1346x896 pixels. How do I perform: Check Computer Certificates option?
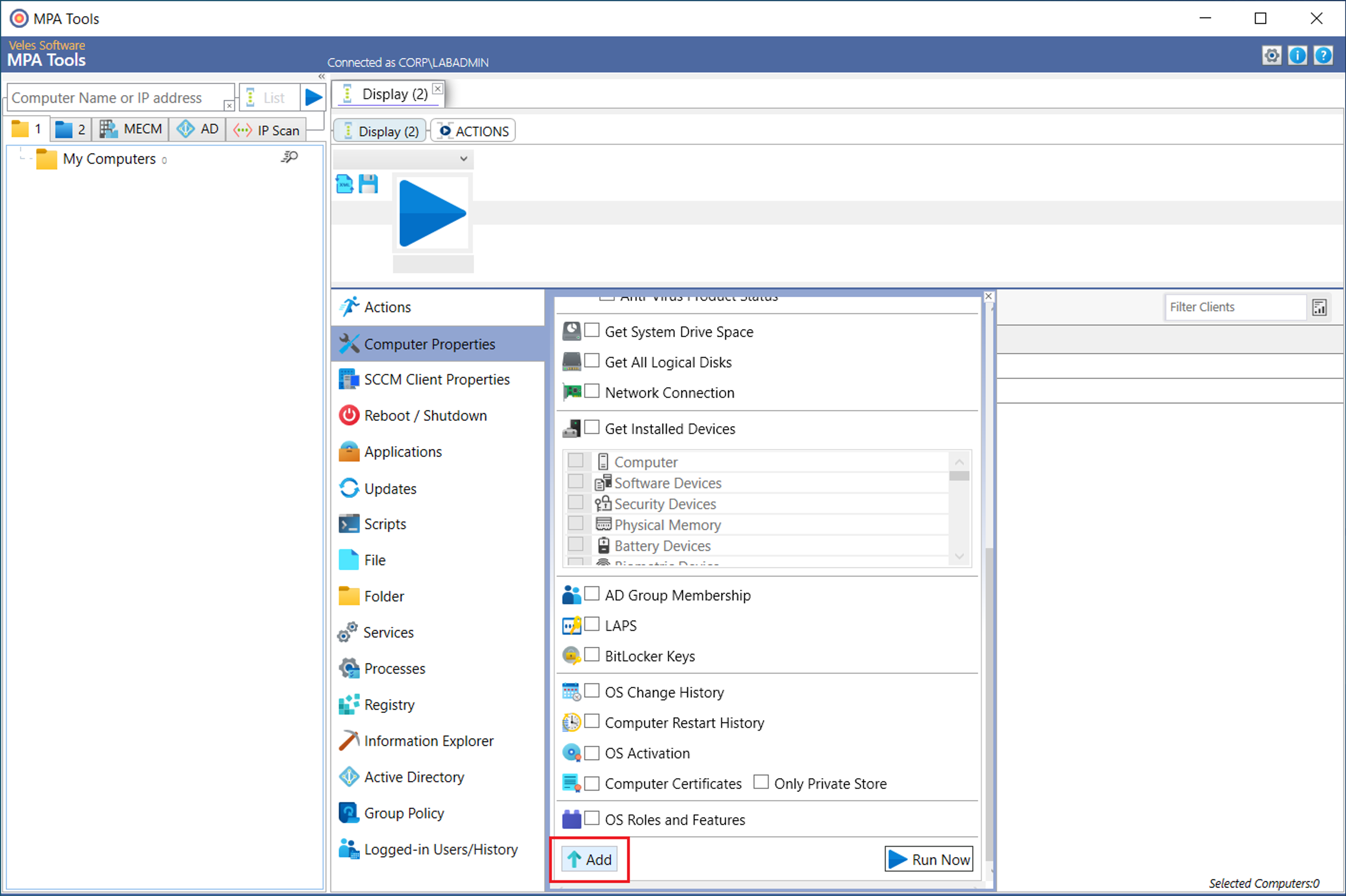(592, 783)
